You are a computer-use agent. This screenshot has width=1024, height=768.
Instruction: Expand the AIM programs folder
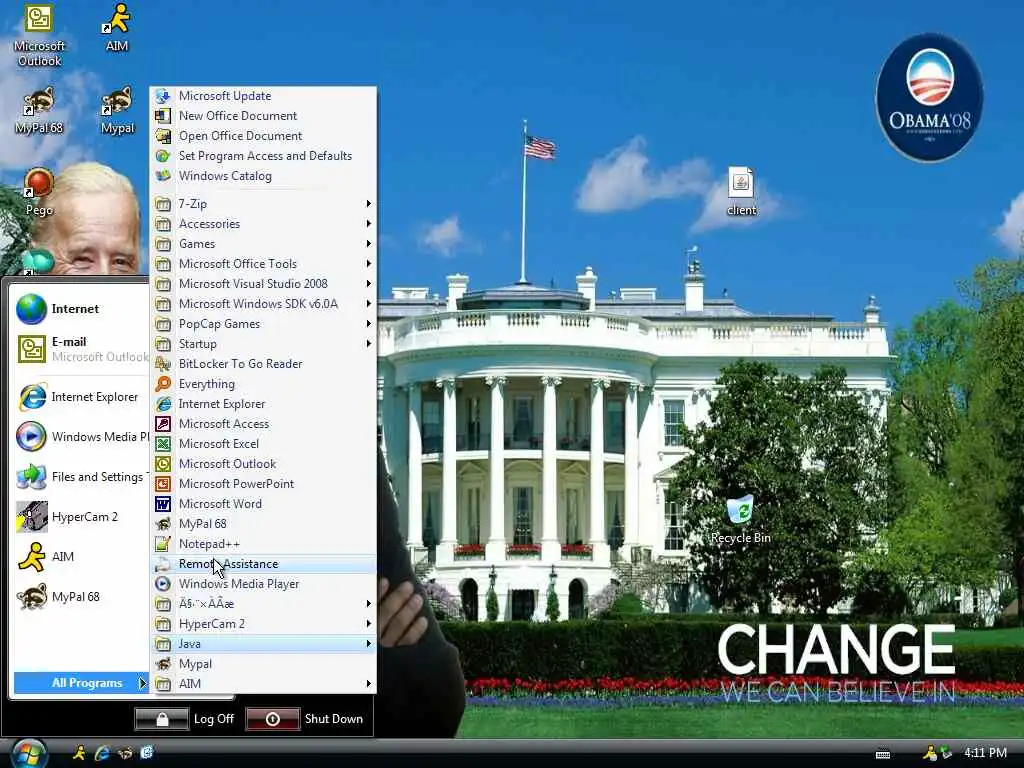264,684
